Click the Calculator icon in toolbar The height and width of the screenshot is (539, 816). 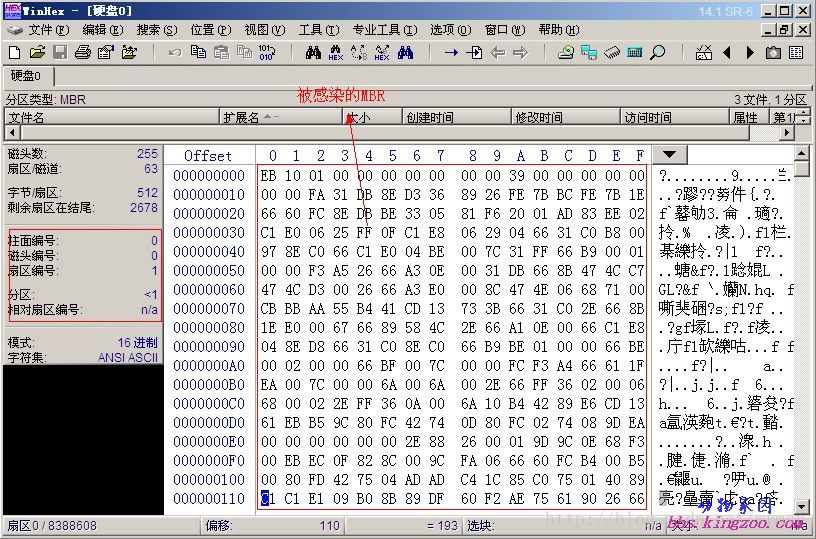635,53
